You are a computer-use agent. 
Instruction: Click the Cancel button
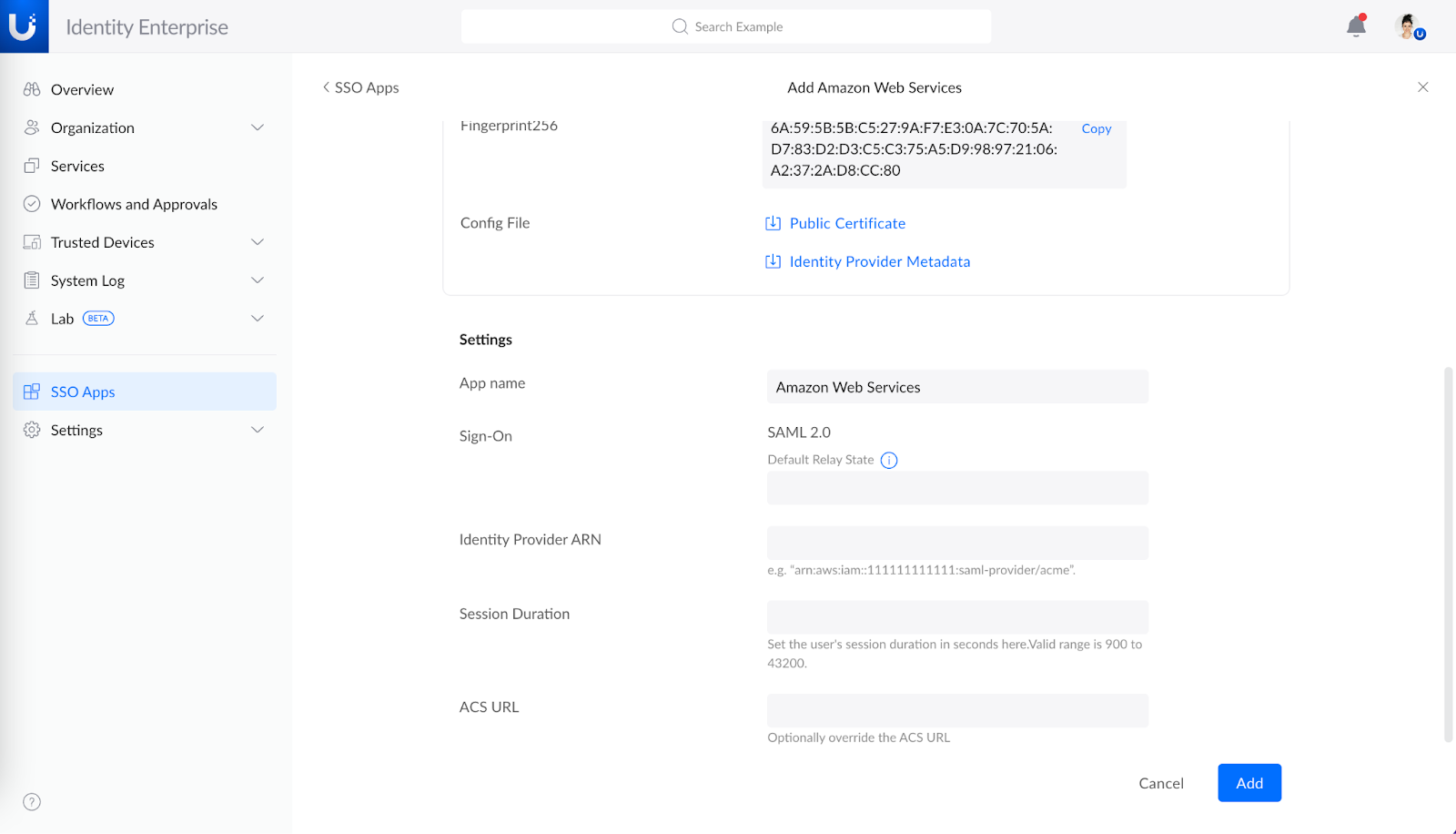pos(1161,783)
